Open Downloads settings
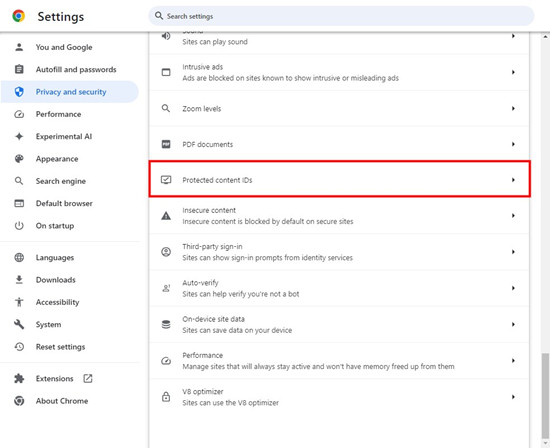This screenshot has height=448, width=550. (69, 280)
